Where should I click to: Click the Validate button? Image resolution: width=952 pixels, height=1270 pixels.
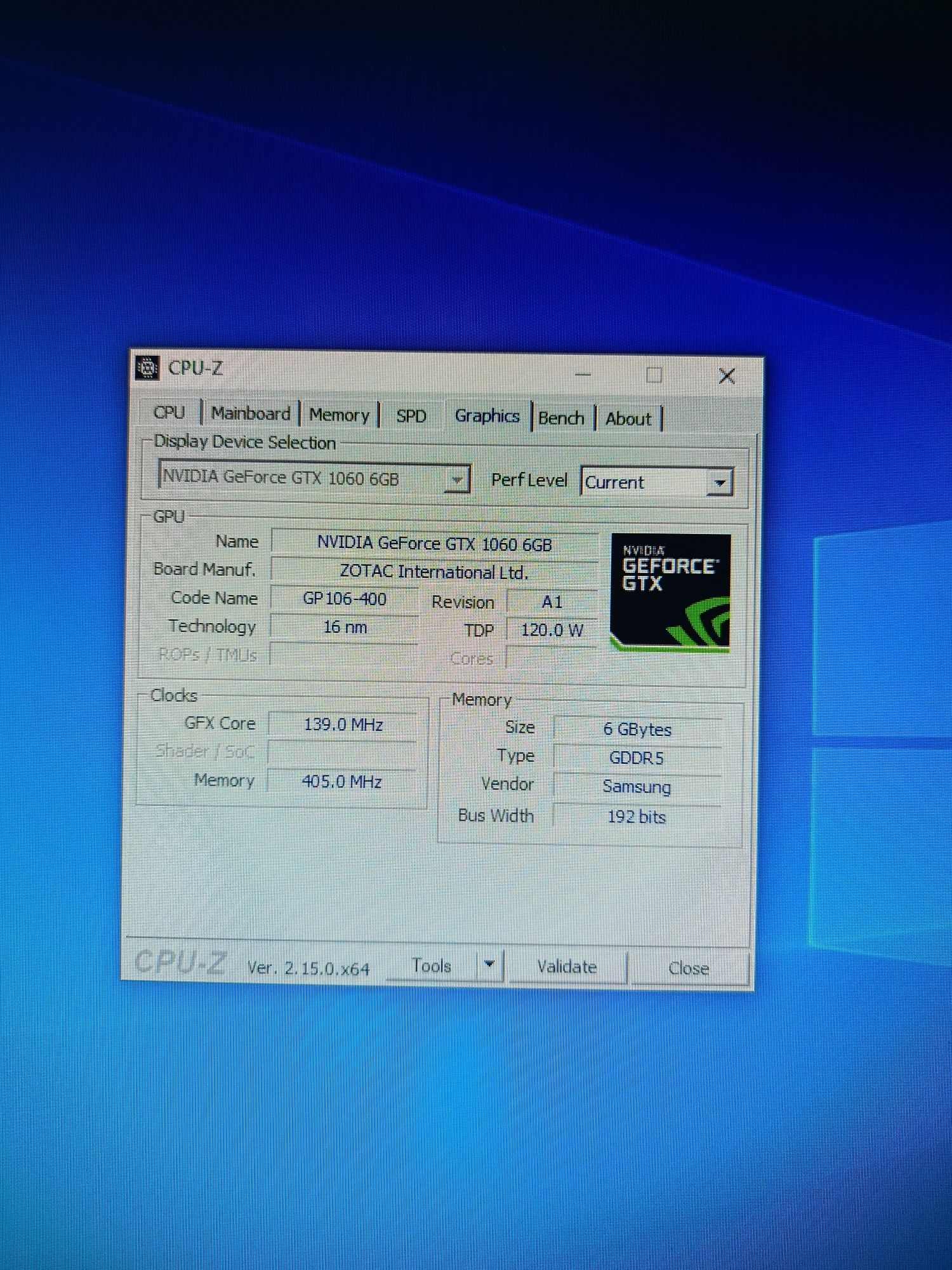(x=567, y=966)
